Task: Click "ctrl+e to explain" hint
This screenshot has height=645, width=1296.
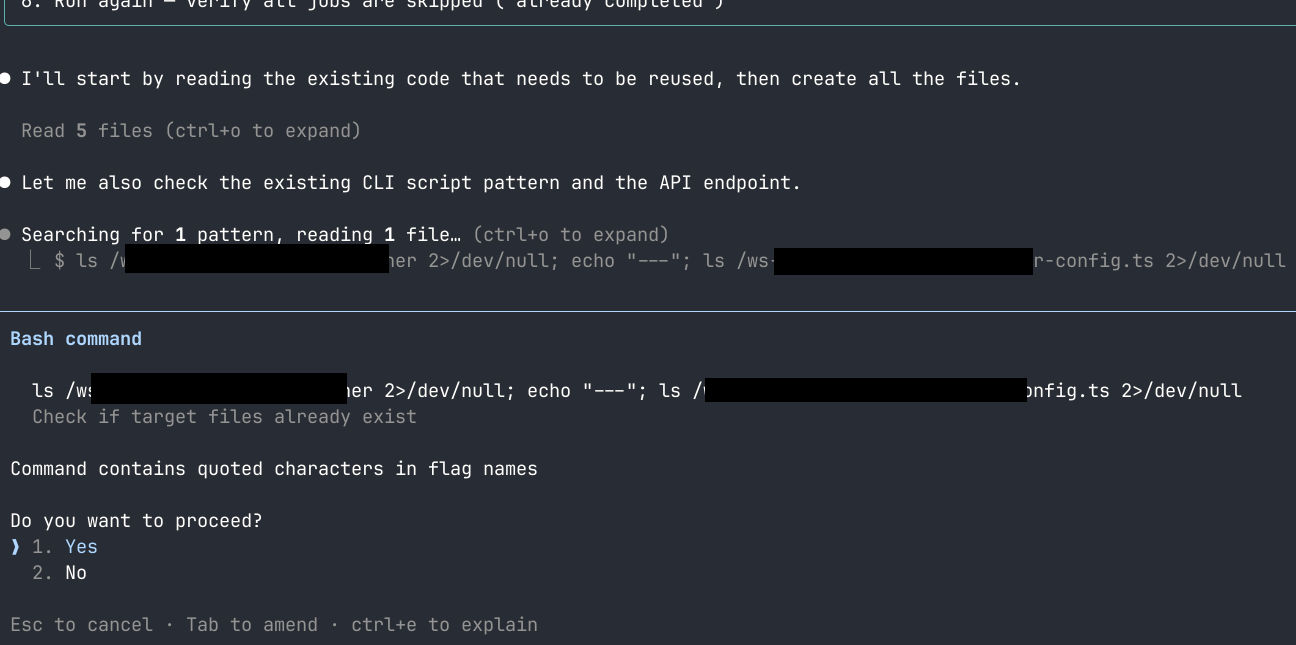Action: (444, 625)
